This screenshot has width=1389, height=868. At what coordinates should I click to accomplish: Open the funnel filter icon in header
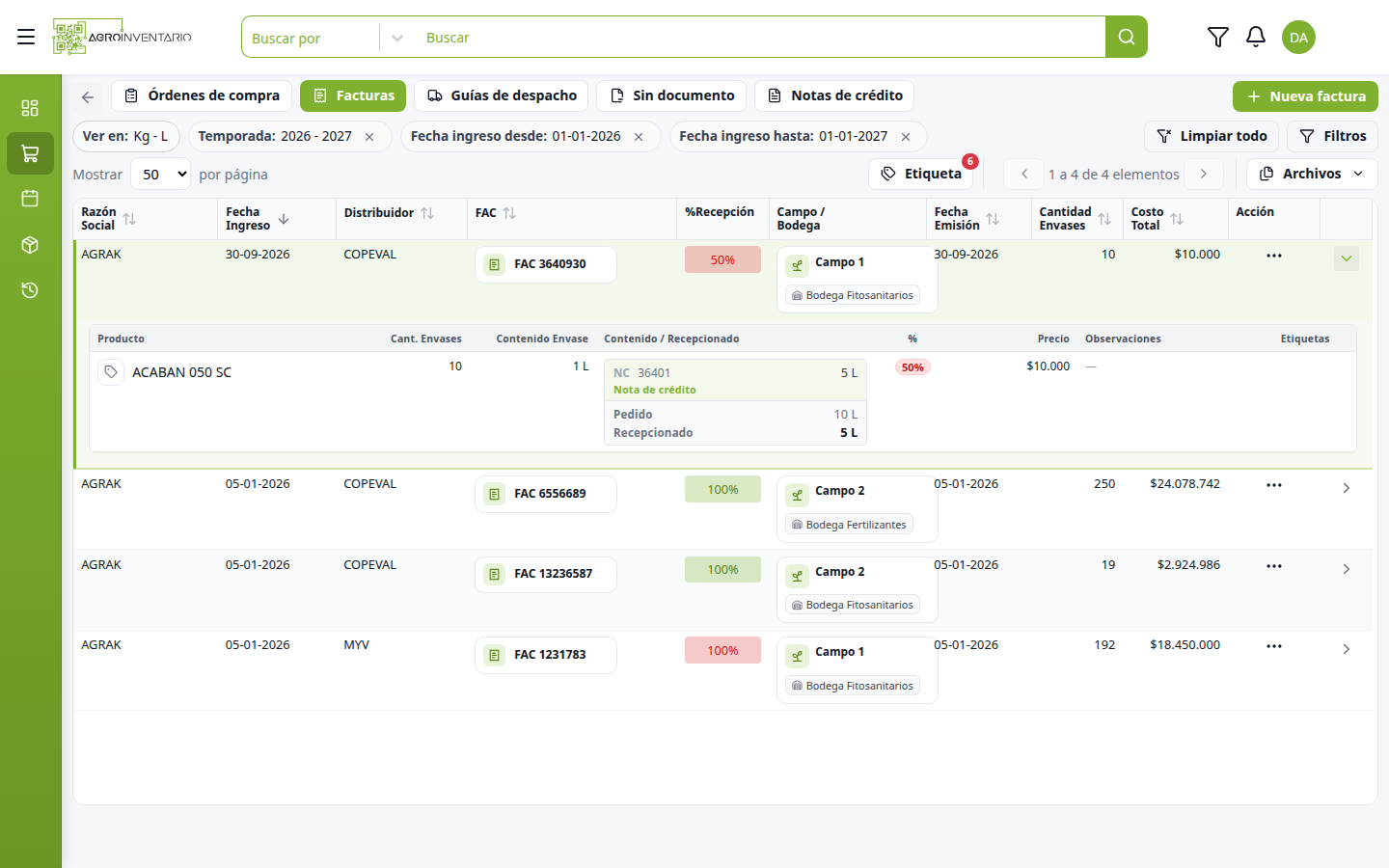(1217, 37)
